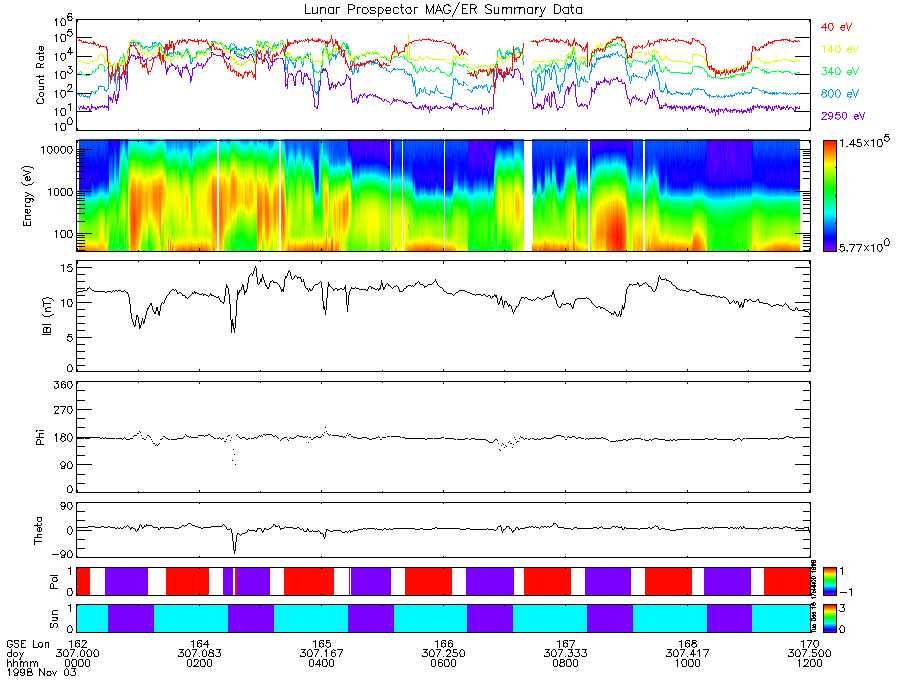900x700 pixels.
Task: Click the '0200' time tick label
Action: (x=199, y=663)
